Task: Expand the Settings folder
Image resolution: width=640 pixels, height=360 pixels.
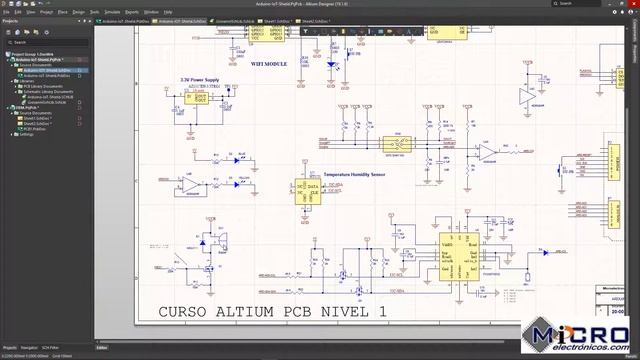Action: (x=12, y=134)
